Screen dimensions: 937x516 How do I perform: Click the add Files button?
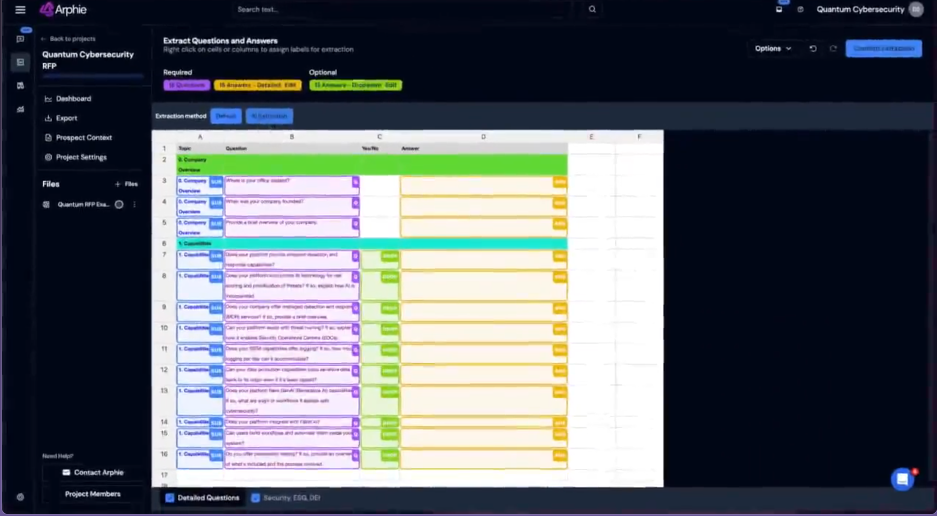(126, 184)
